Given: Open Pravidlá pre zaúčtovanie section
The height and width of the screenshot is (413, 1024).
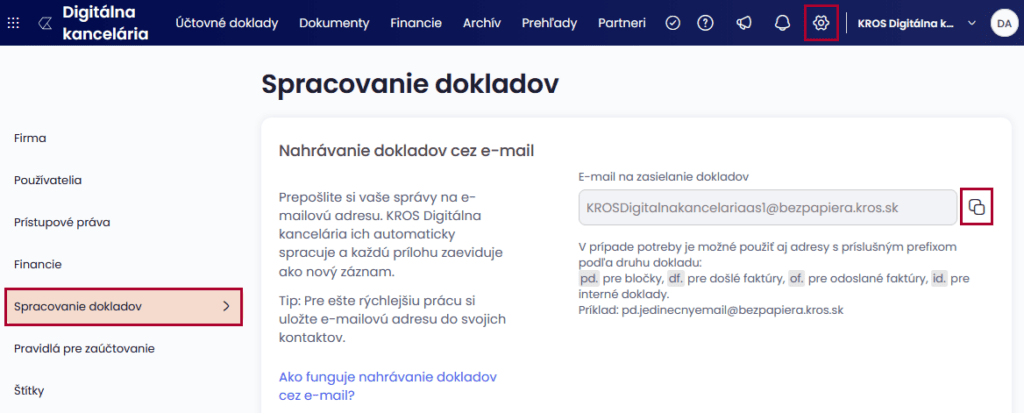Looking at the screenshot, I should pyautogui.click(x=84, y=348).
